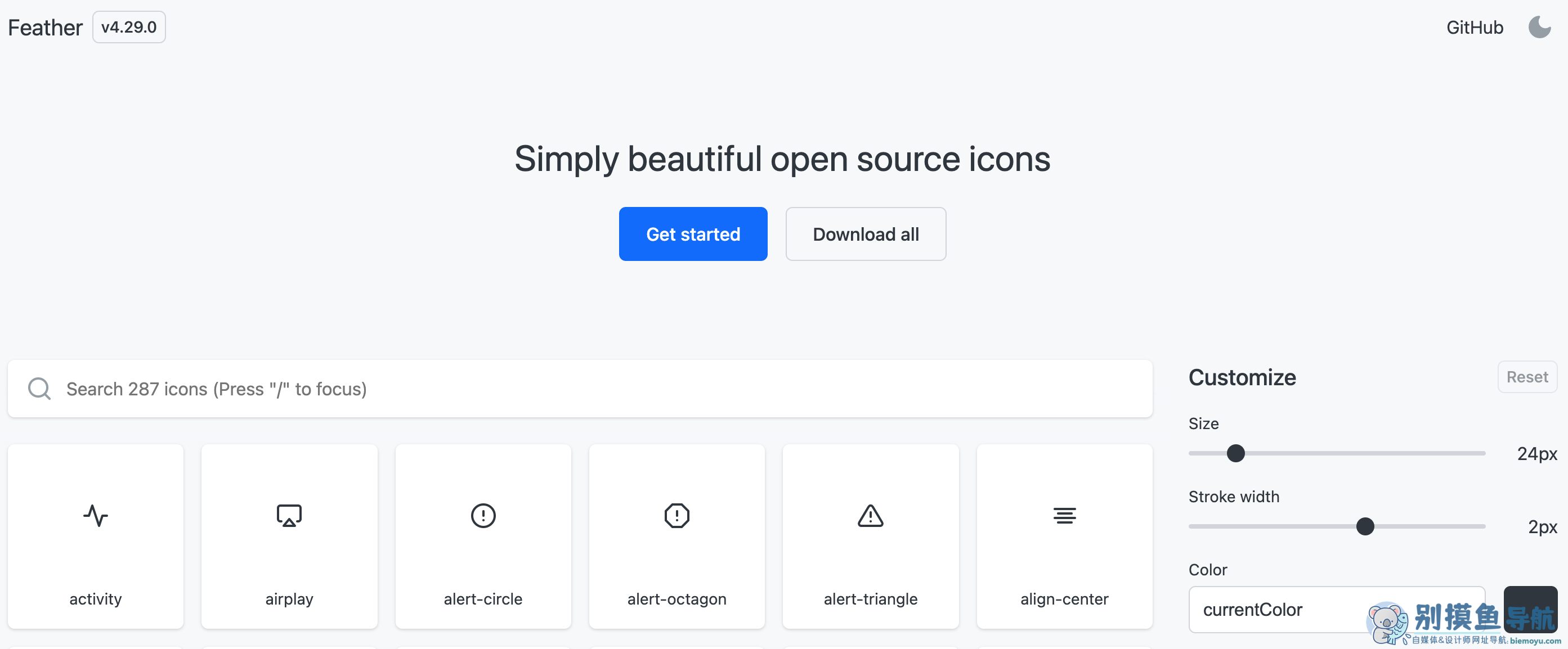The image size is (1568, 649).
Task: Focus the Search 287 icons field
Action: (580, 389)
